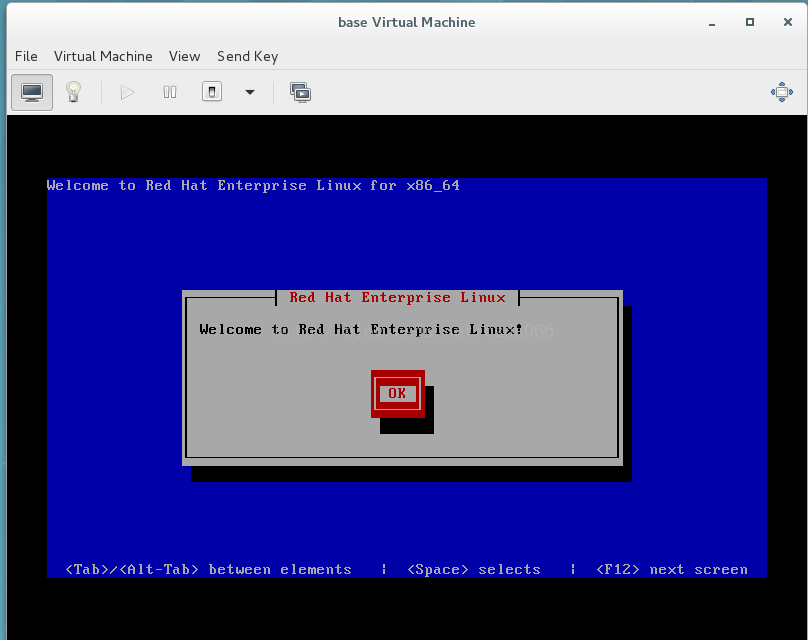The width and height of the screenshot is (808, 640).
Task: Shut down the virtual machine
Action: coord(212,92)
